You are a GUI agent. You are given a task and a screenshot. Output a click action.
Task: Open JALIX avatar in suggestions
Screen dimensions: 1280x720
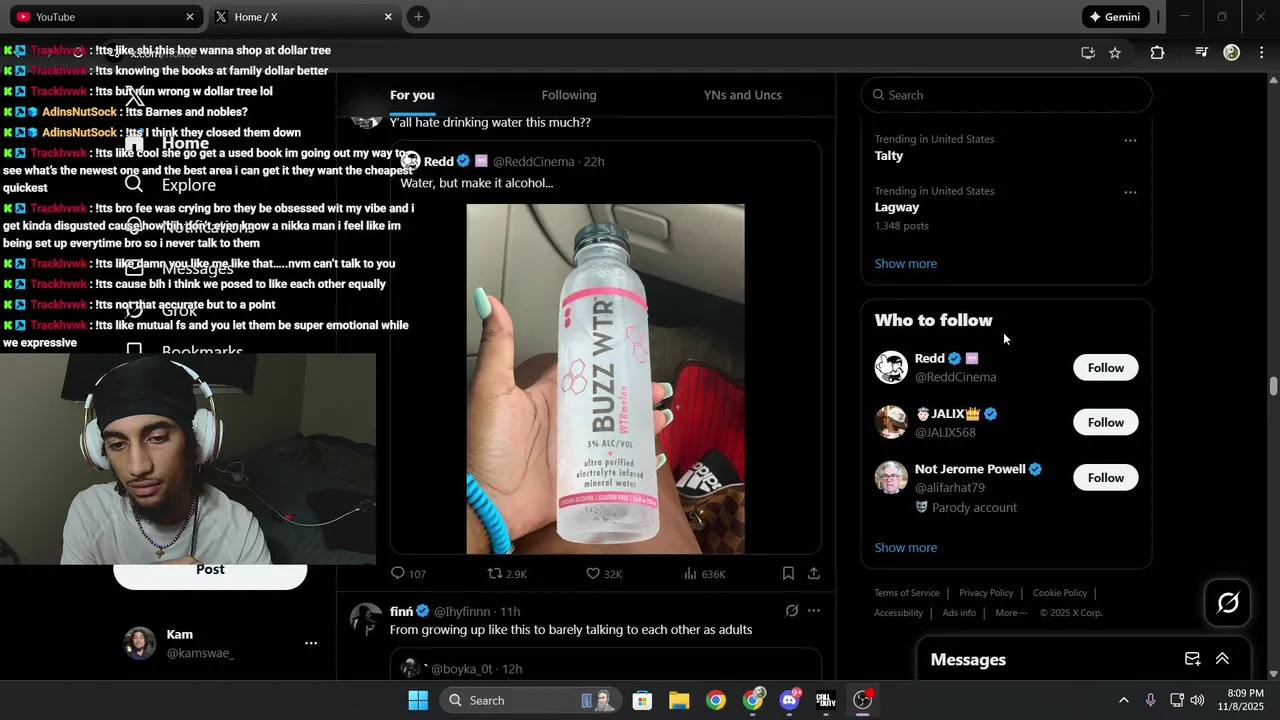coord(891,423)
